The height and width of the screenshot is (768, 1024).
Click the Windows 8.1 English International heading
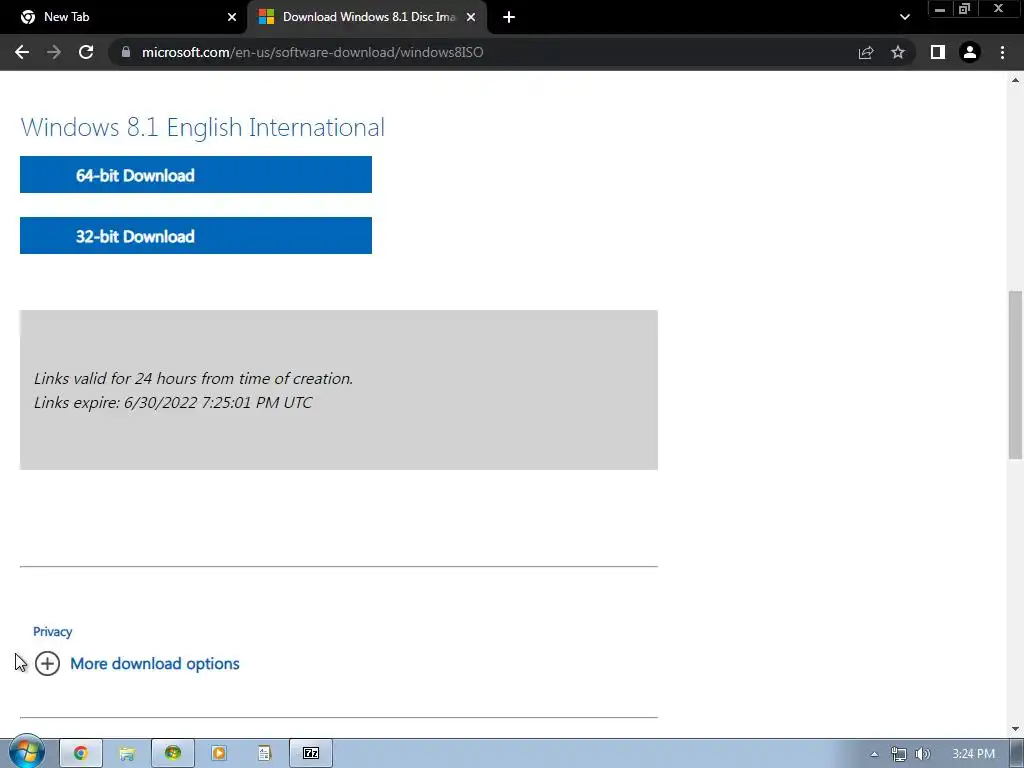[202, 127]
